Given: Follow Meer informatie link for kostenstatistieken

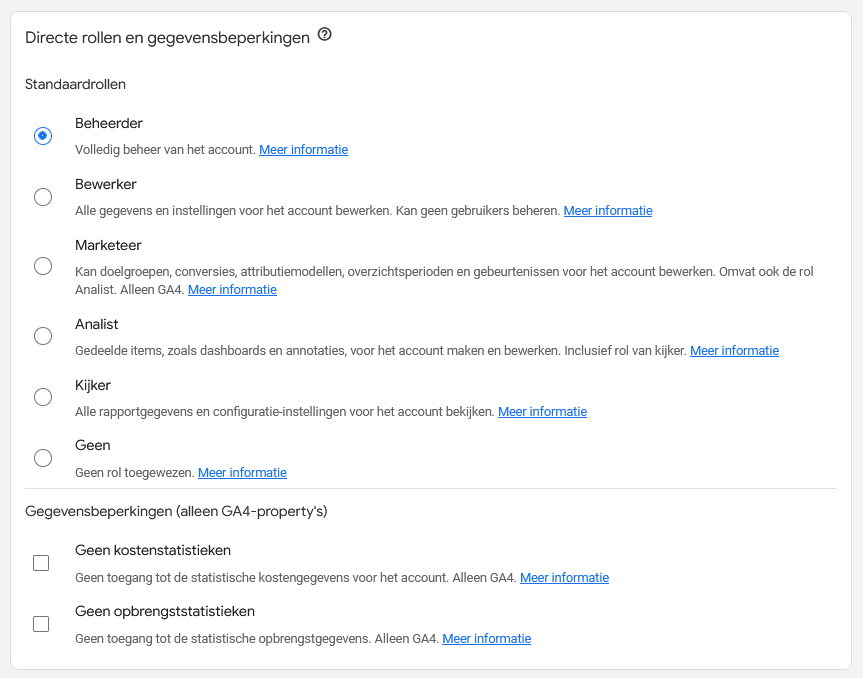Looking at the screenshot, I should 564,578.
